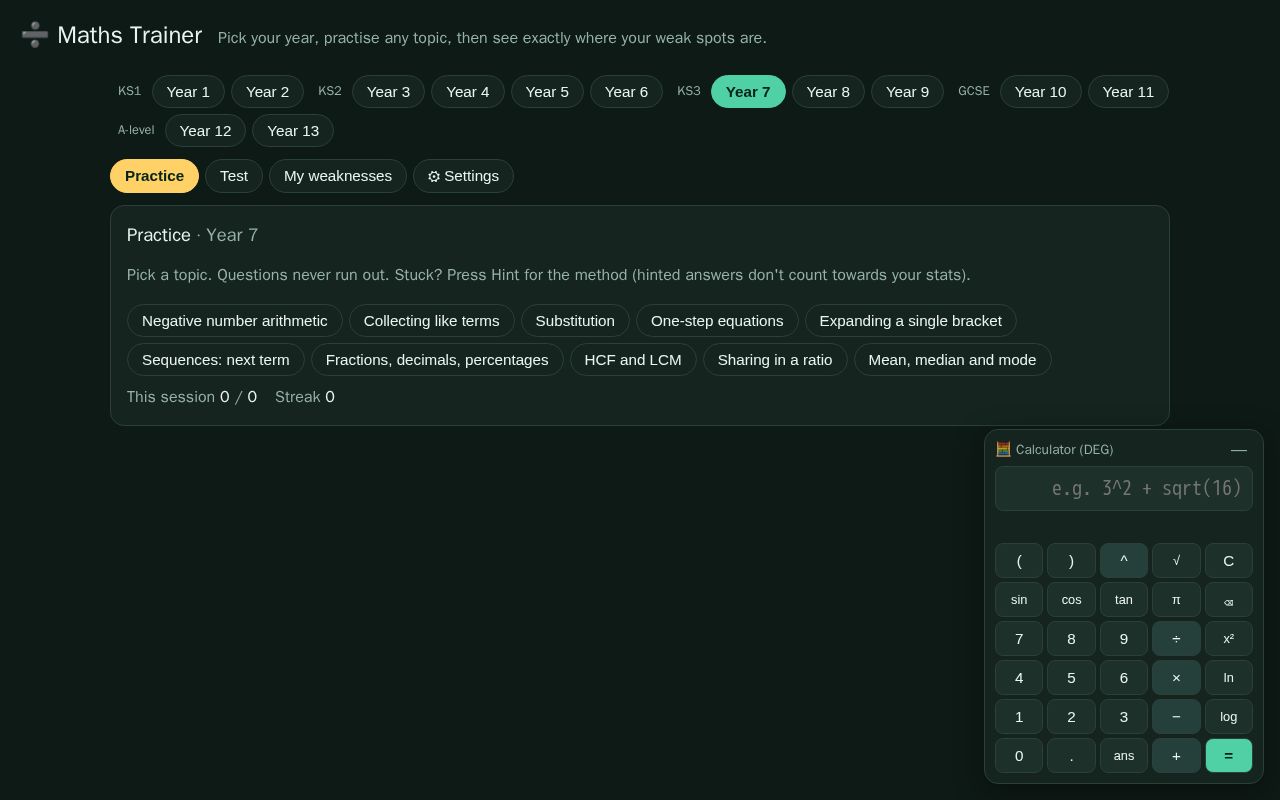
Task: Select Year 5 year group
Action: [547, 92]
